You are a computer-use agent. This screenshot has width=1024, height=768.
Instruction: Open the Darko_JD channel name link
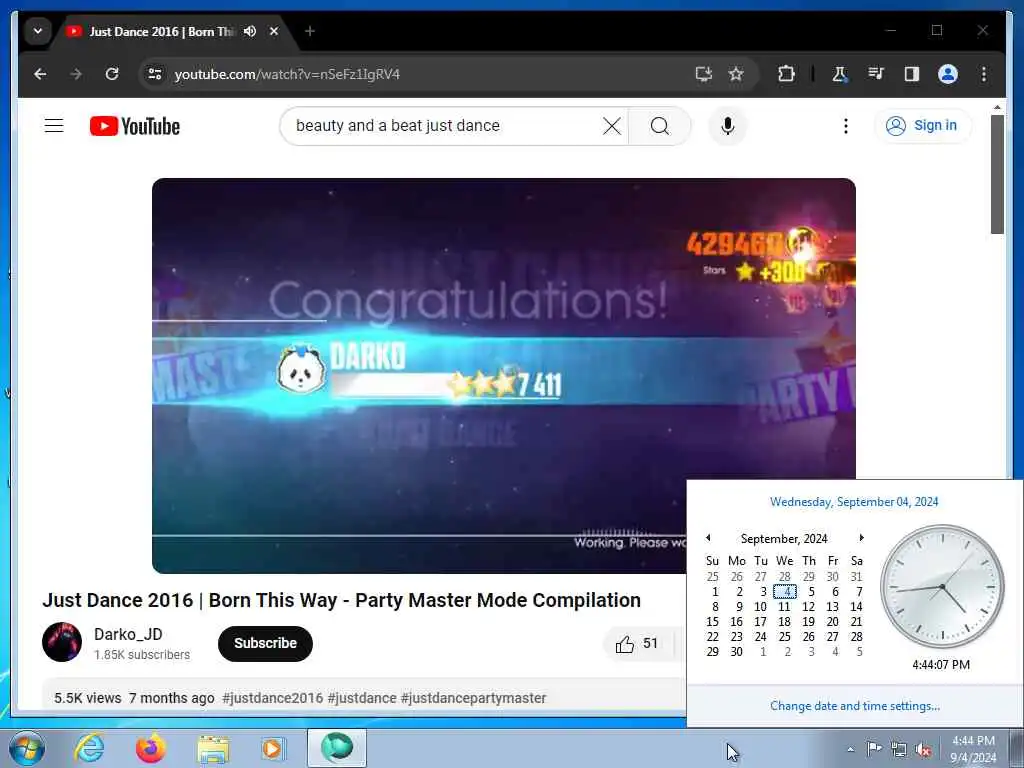pyautogui.click(x=128, y=634)
